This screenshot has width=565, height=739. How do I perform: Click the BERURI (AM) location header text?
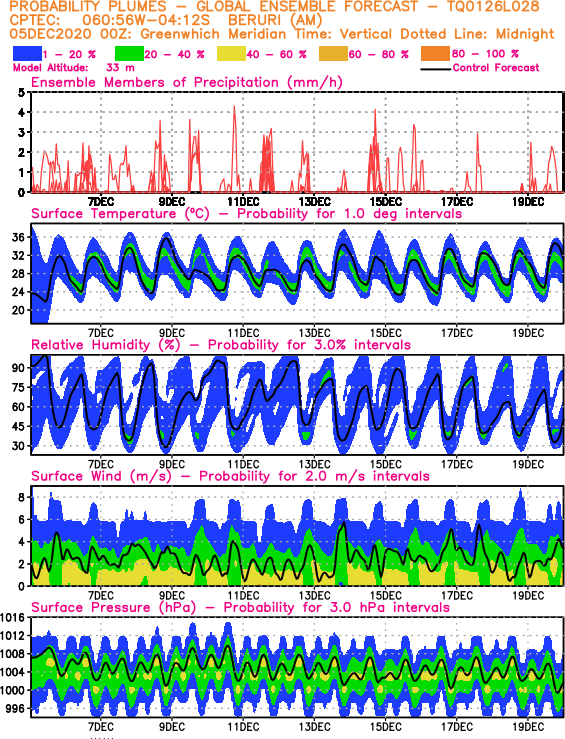click(x=275, y=21)
